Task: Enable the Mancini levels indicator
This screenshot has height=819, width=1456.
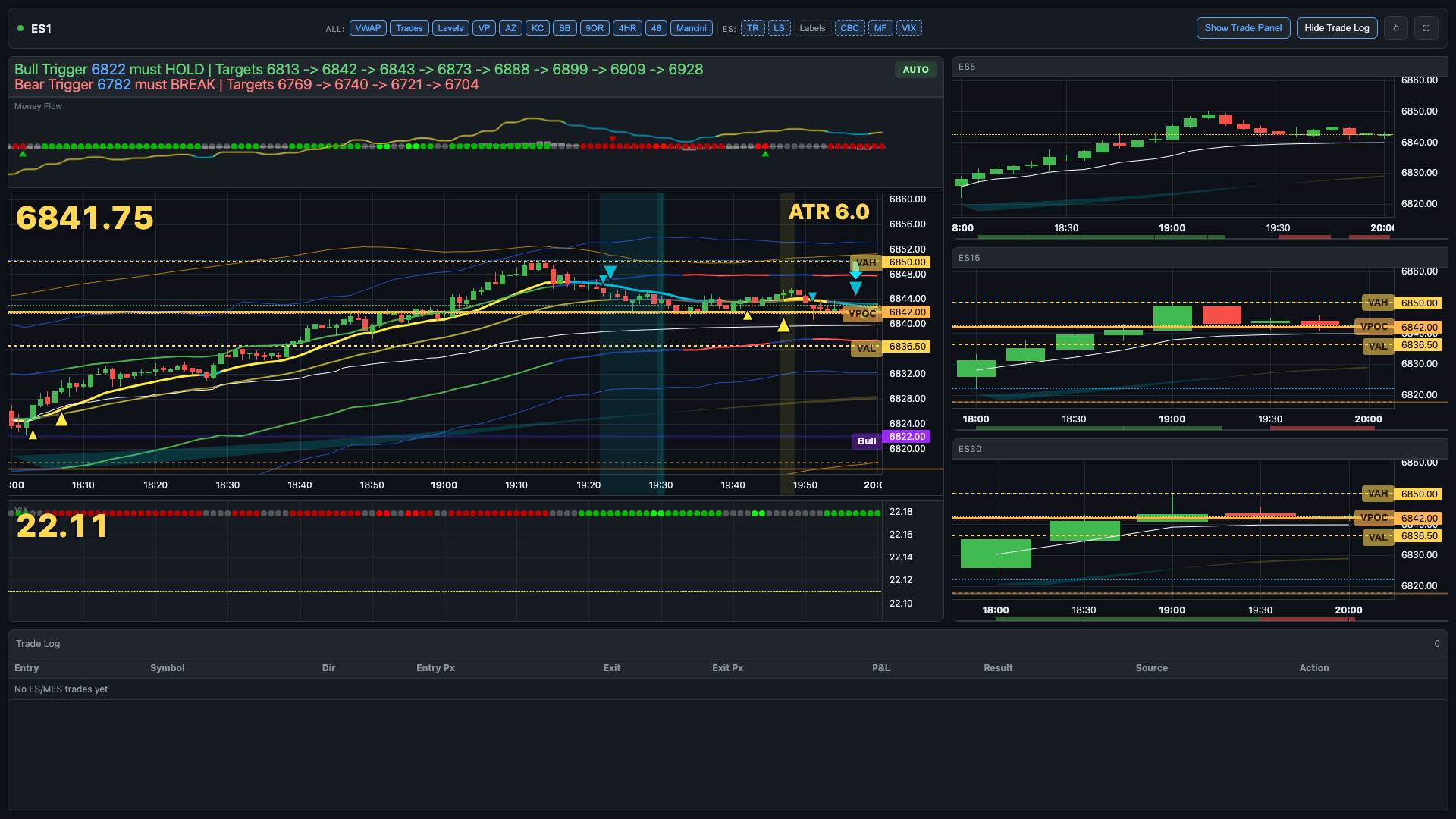Action: tap(691, 27)
